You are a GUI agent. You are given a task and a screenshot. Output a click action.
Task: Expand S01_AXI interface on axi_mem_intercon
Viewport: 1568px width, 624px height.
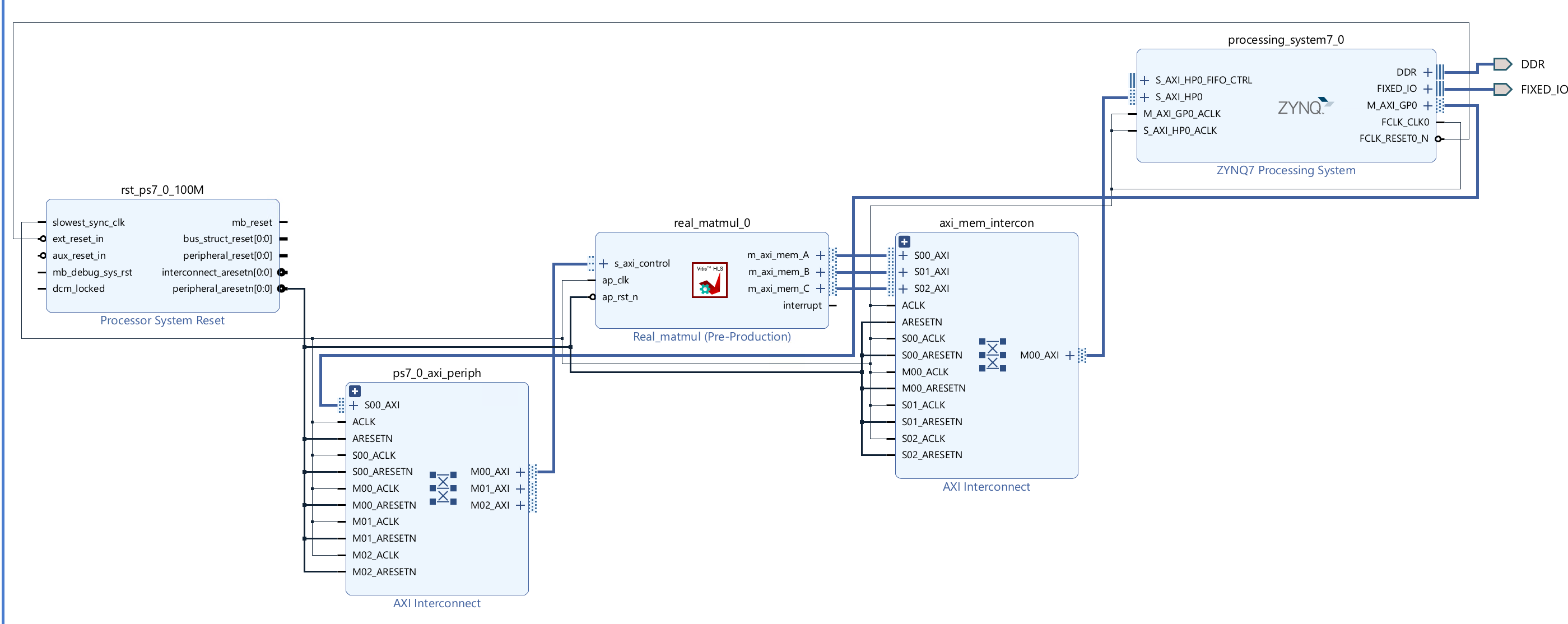tap(903, 272)
